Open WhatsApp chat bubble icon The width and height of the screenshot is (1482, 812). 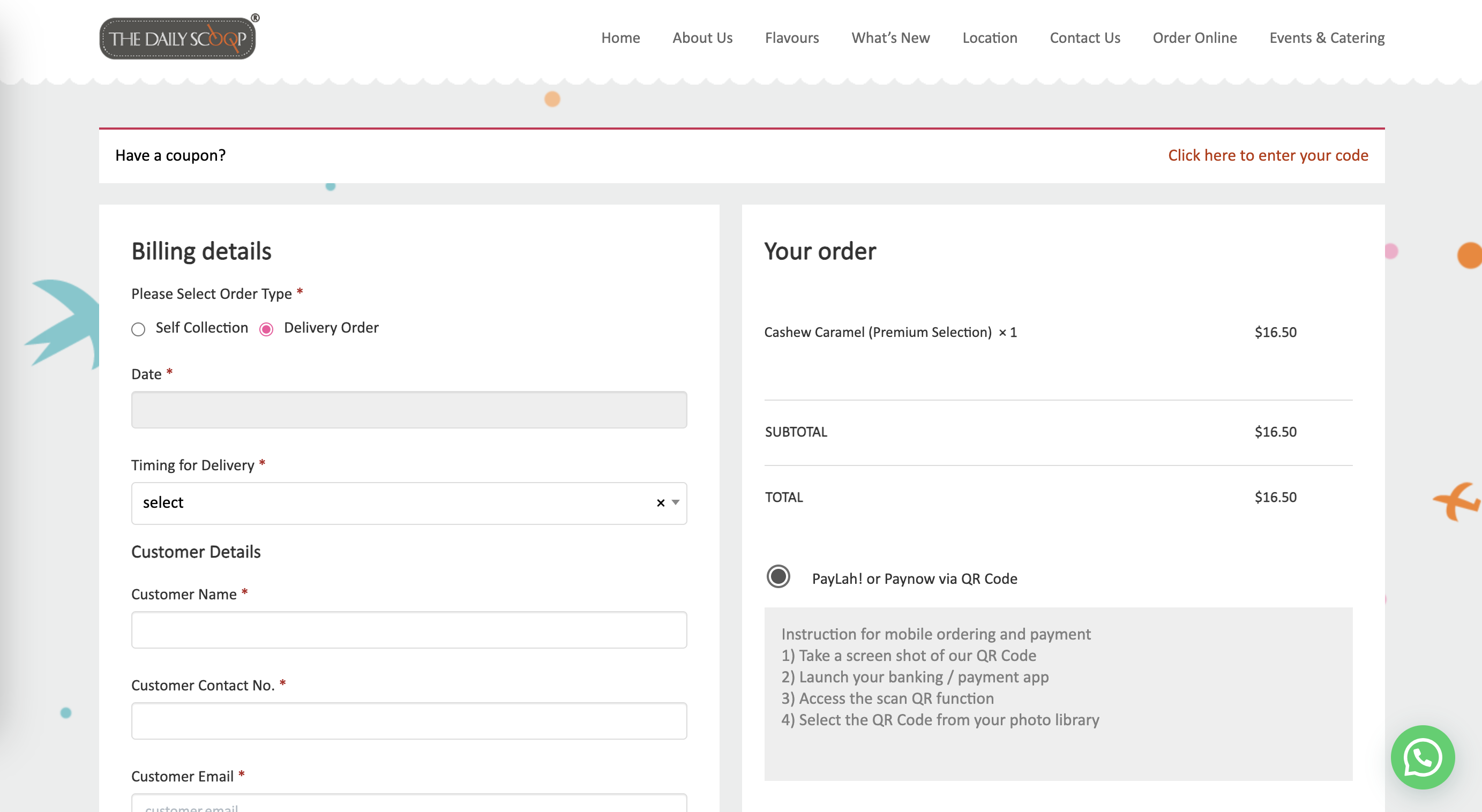pos(1422,757)
